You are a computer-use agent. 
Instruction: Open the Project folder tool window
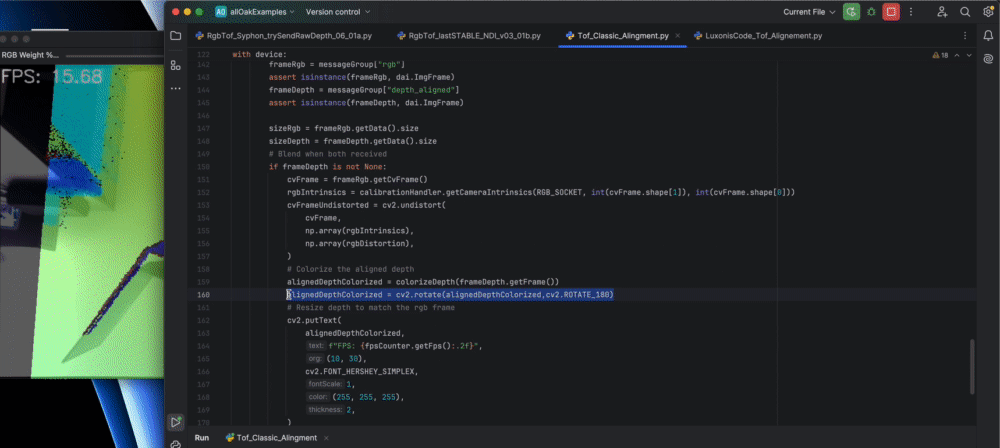pyautogui.click(x=175, y=36)
